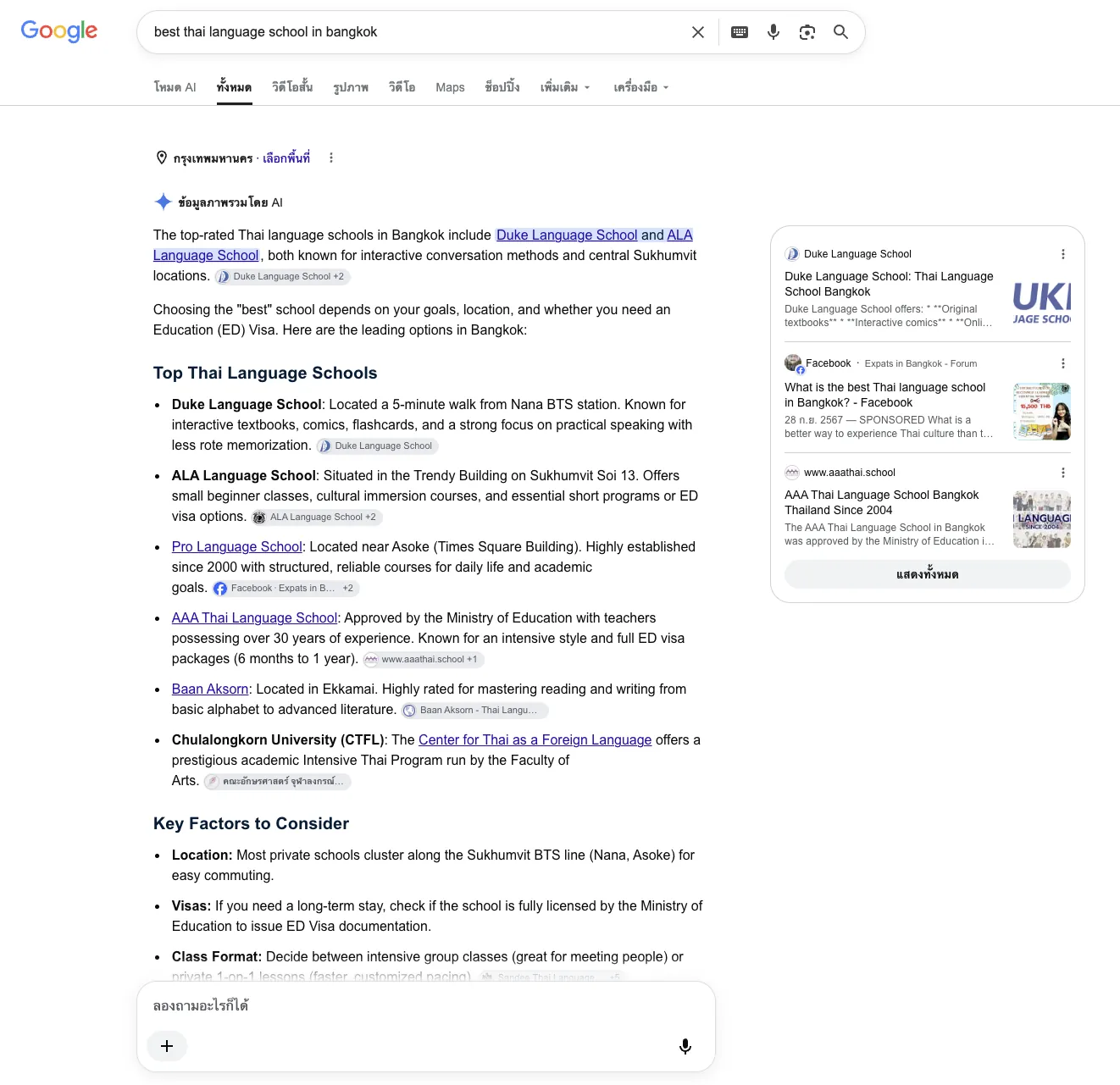Click the location pin icon near กรุงเทพมหานคร

point(162,158)
